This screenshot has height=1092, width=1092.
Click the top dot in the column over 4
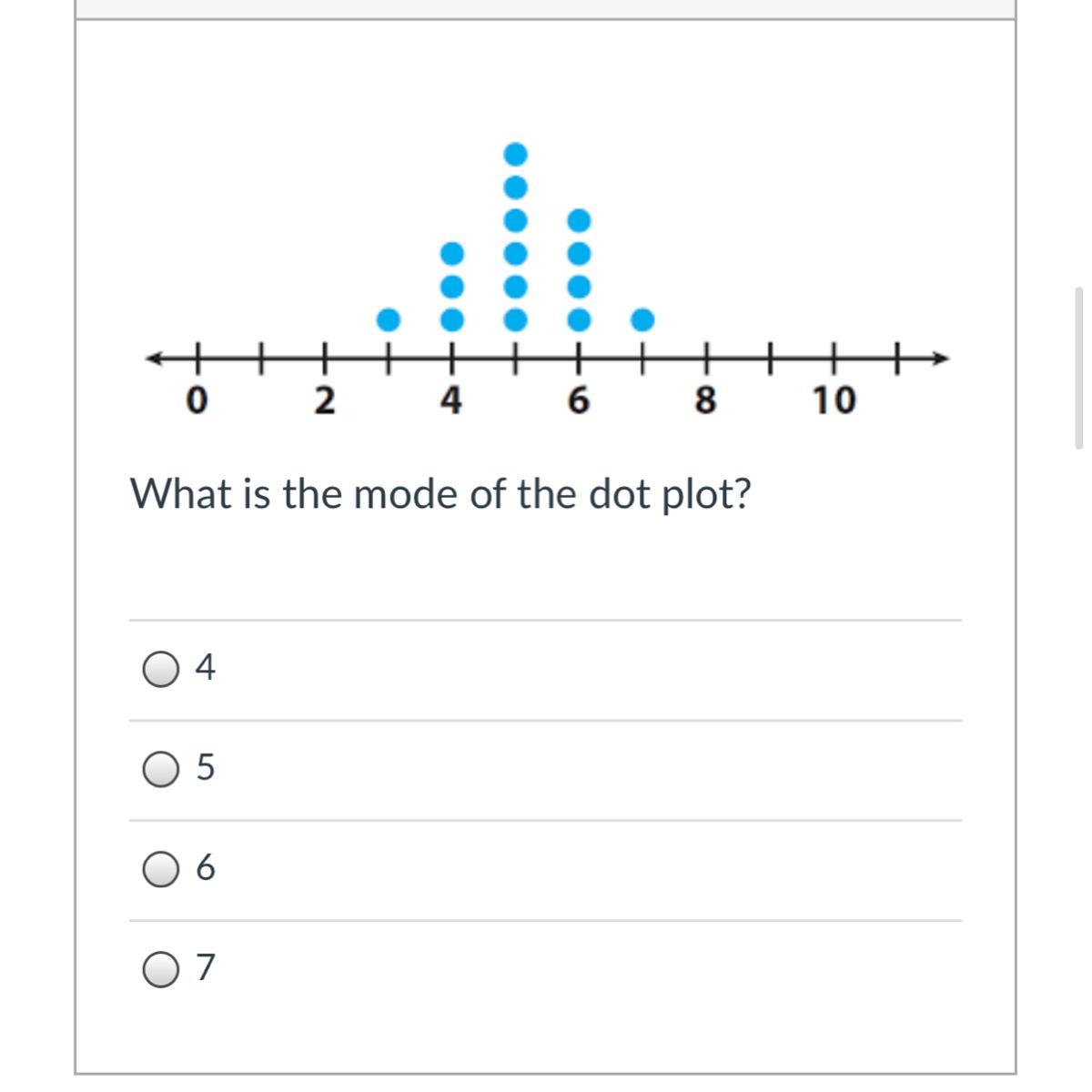coord(451,251)
